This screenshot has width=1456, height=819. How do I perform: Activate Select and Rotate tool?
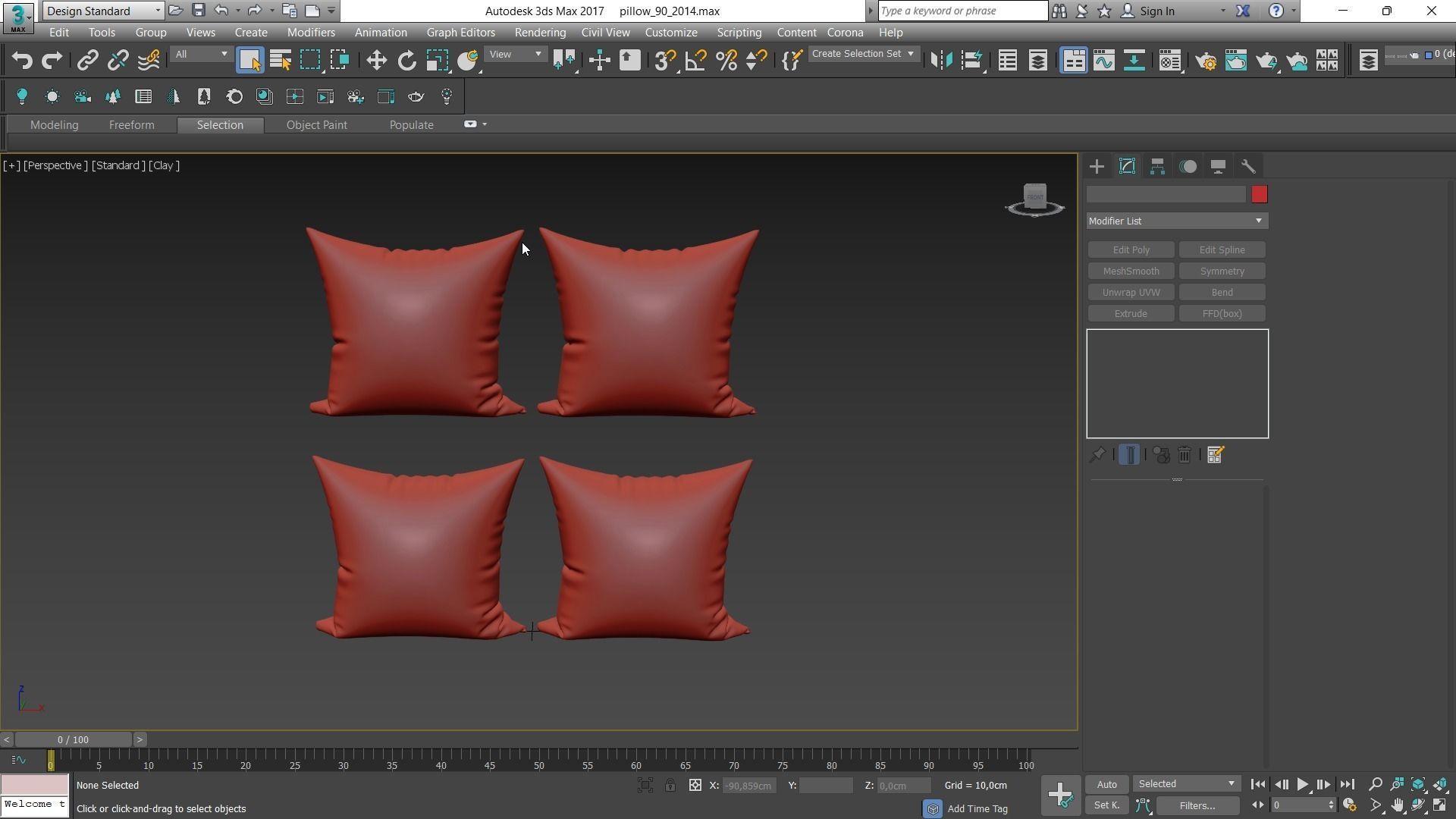407,61
